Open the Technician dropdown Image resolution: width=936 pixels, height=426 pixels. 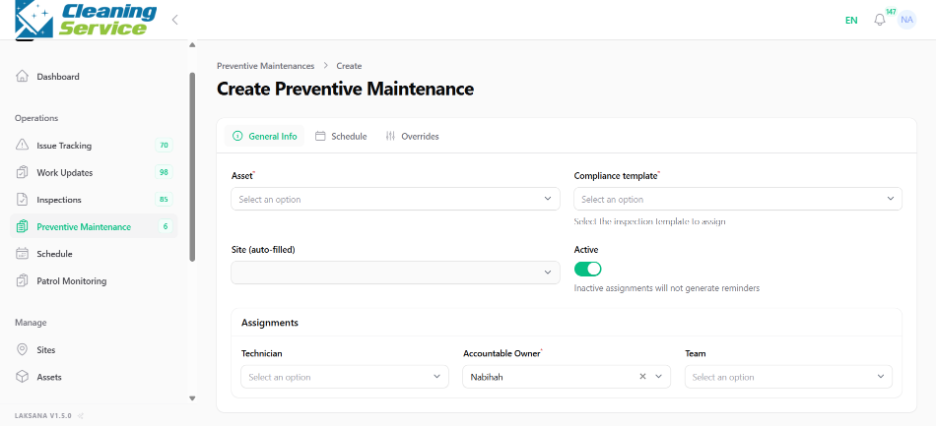point(344,376)
